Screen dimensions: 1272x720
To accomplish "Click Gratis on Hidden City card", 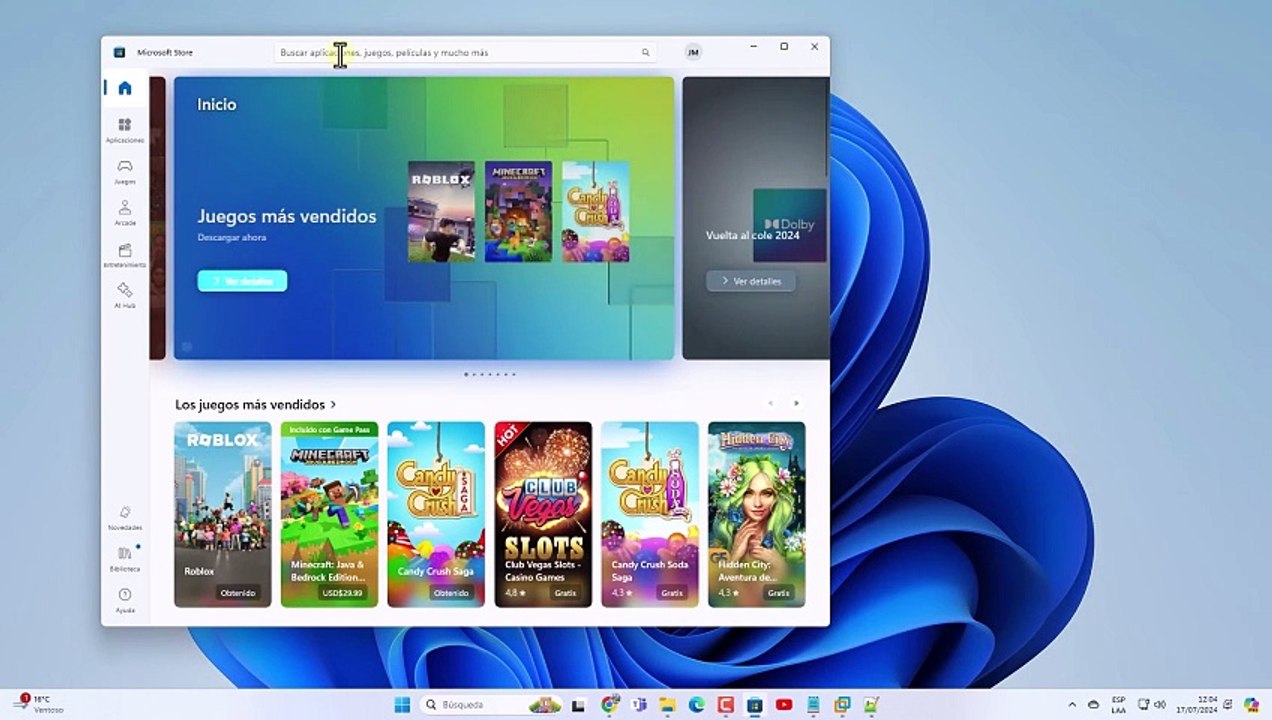I will pyautogui.click(x=779, y=593).
